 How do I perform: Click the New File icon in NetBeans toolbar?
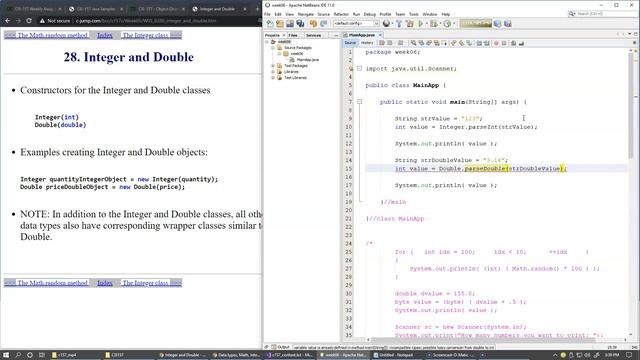[x=270, y=24]
